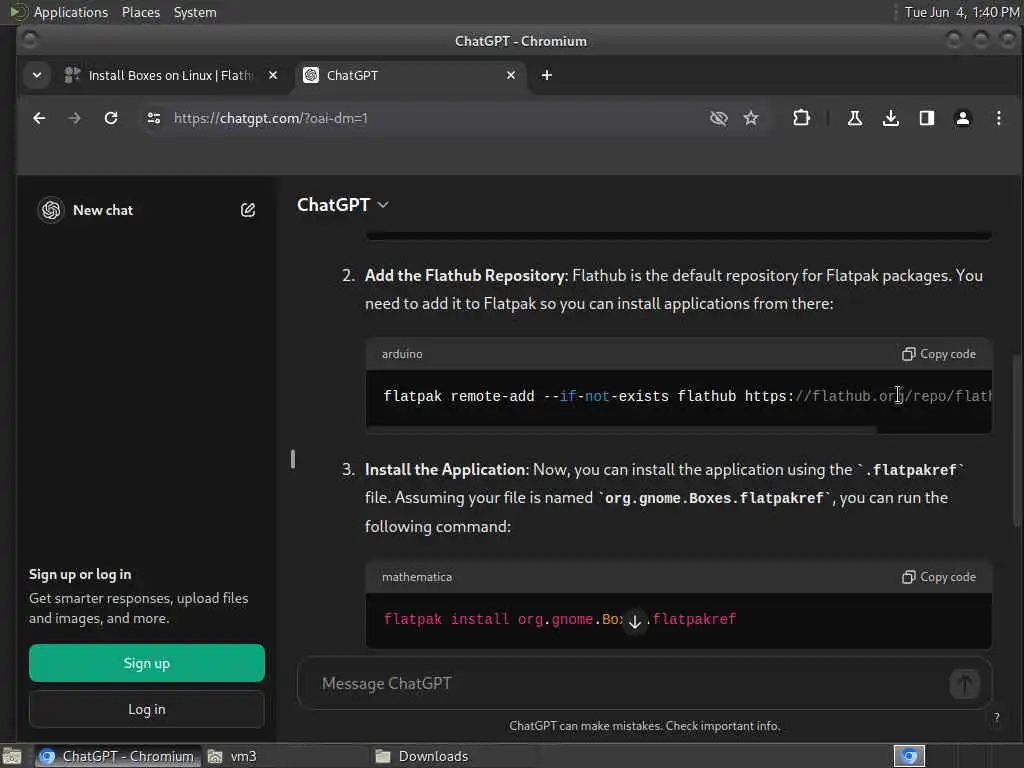Click the page vertical scrollbar
This screenshot has width=1024, height=768.
pyautogui.click(x=1017, y=441)
